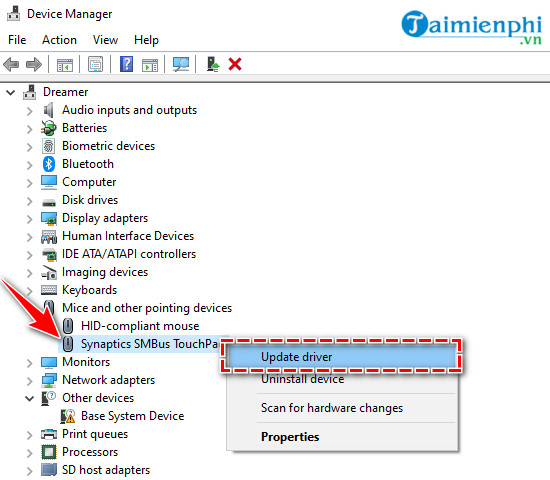Click the fingerprint Biometric devices icon
The width and height of the screenshot is (550, 480).
[49, 146]
